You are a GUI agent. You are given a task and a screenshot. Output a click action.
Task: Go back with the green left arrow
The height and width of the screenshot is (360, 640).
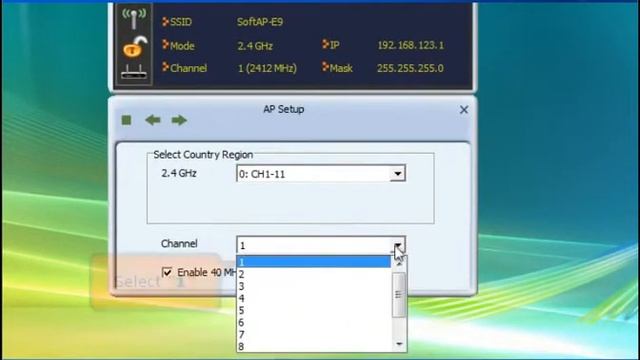pyautogui.click(x=153, y=120)
